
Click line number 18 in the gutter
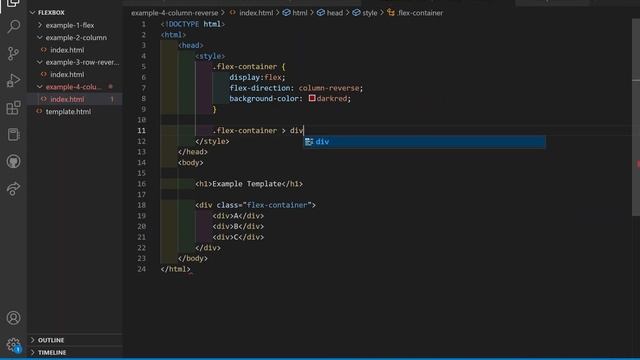(x=141, y=205)
